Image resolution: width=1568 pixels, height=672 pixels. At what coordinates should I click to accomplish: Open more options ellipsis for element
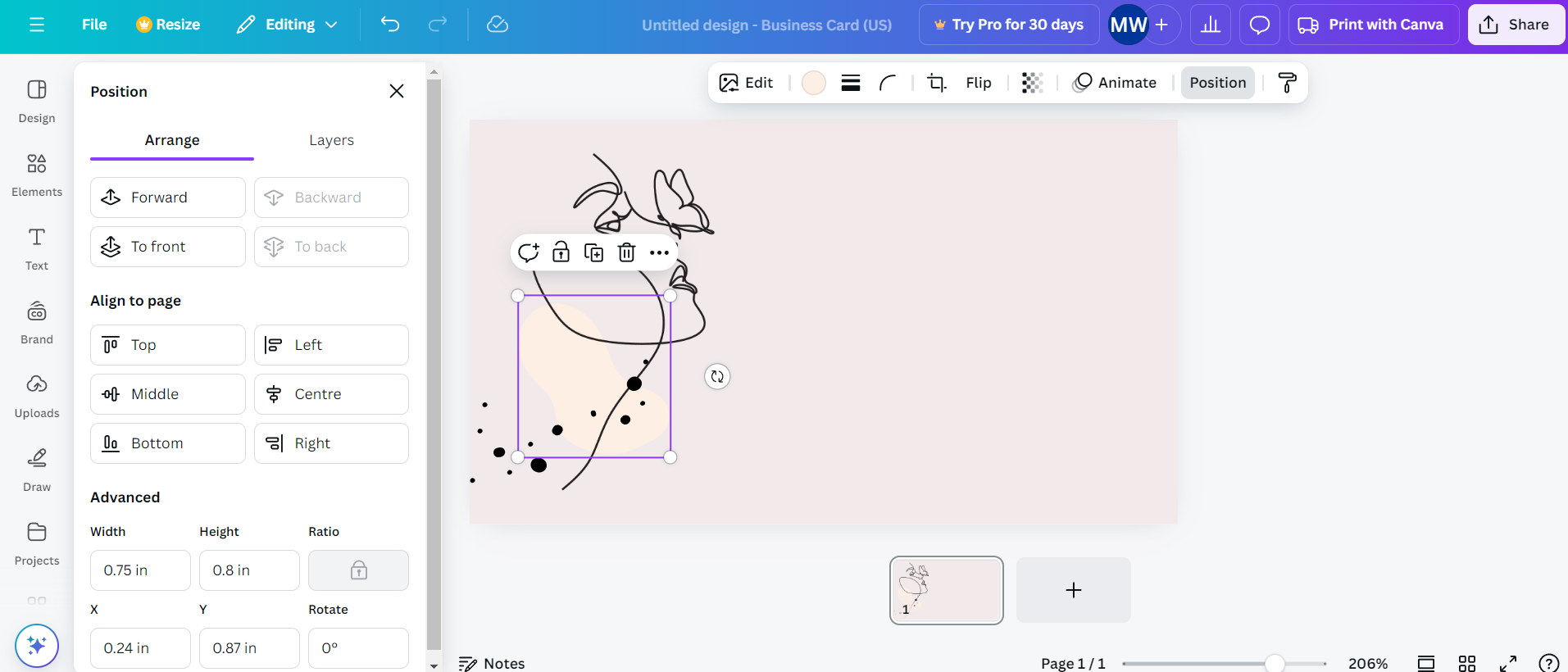point(659,252)
